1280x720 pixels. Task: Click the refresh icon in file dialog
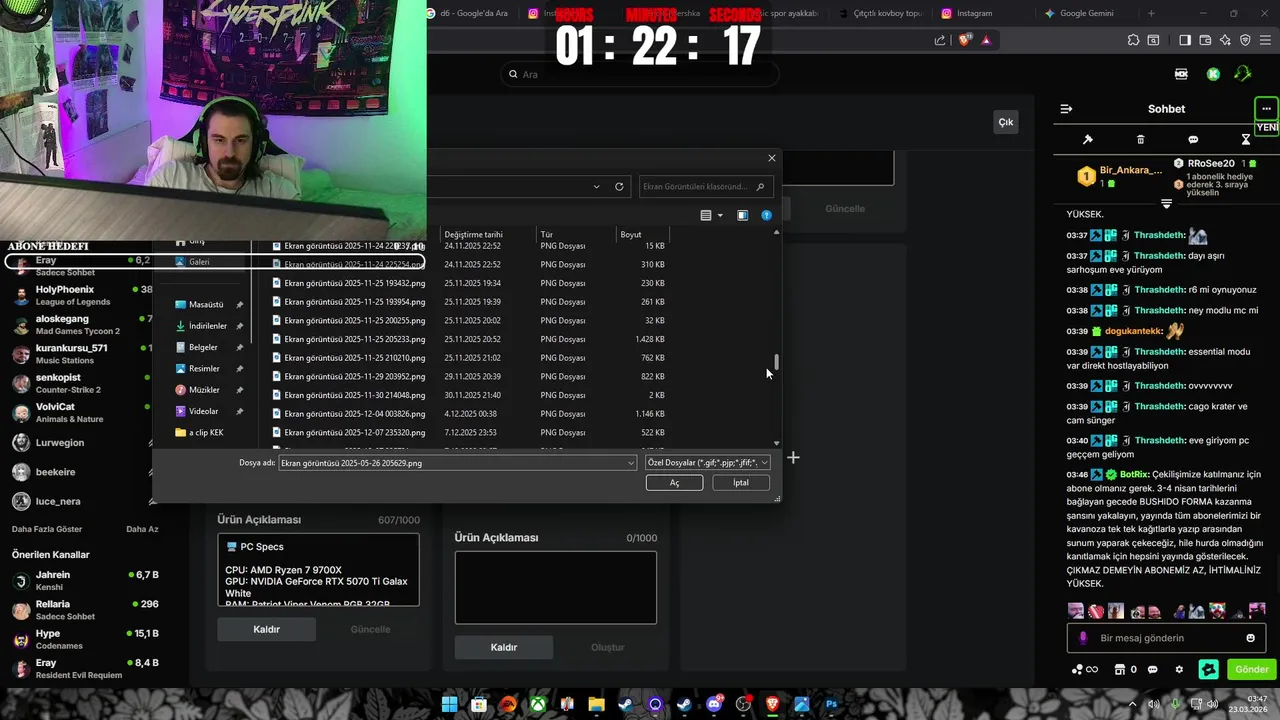619,187
